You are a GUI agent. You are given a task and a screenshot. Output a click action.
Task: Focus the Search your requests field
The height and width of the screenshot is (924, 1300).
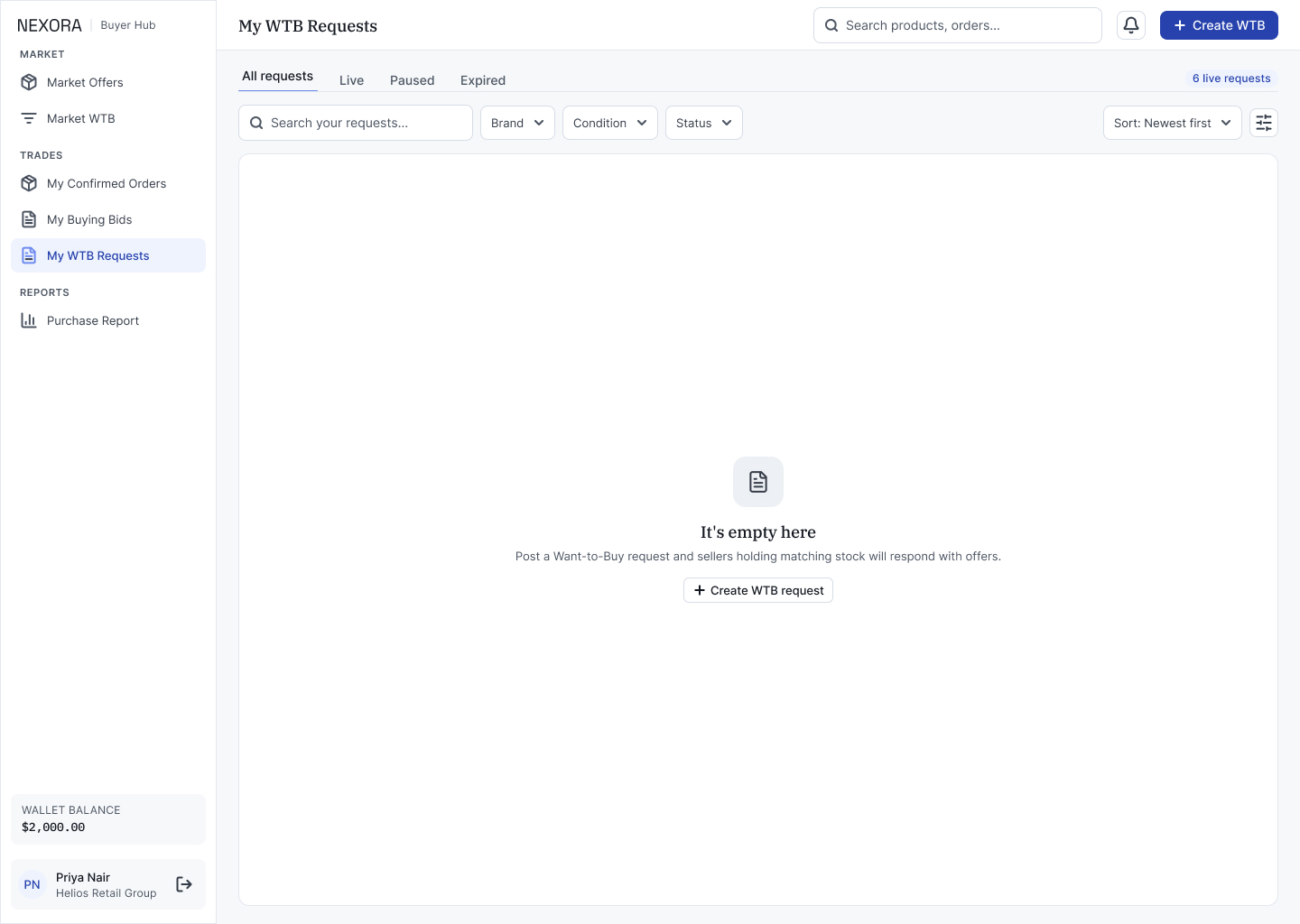tap(356, 123)
